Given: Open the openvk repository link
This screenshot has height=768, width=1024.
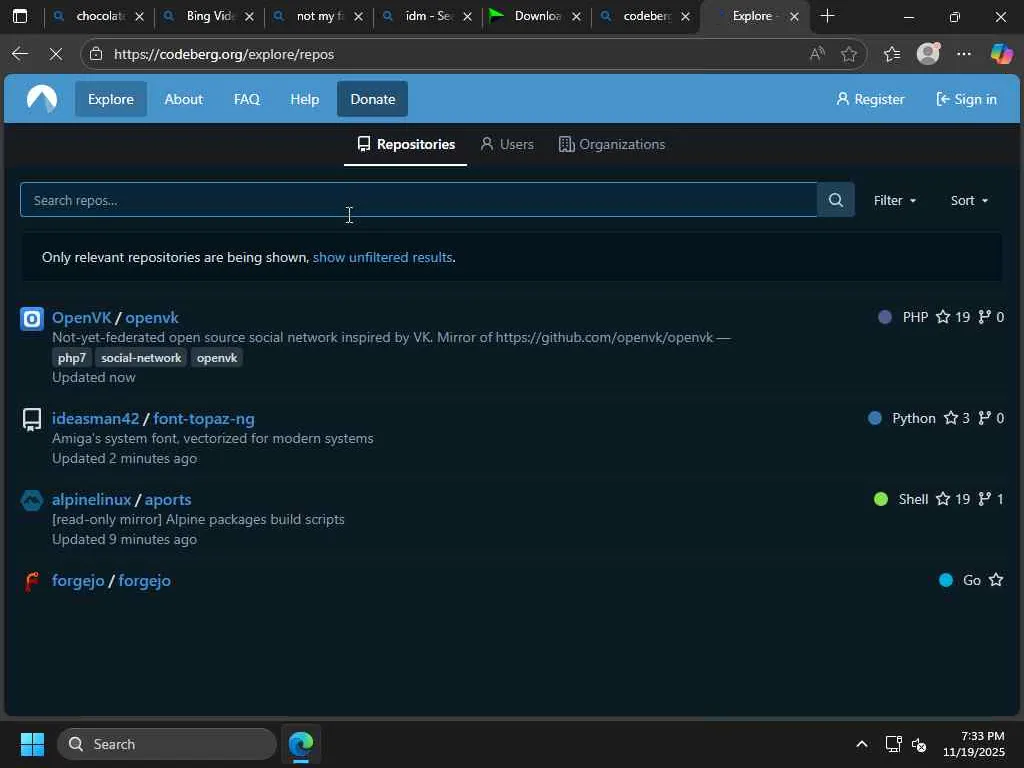Looking at the screenshot, I should point(152,317).
